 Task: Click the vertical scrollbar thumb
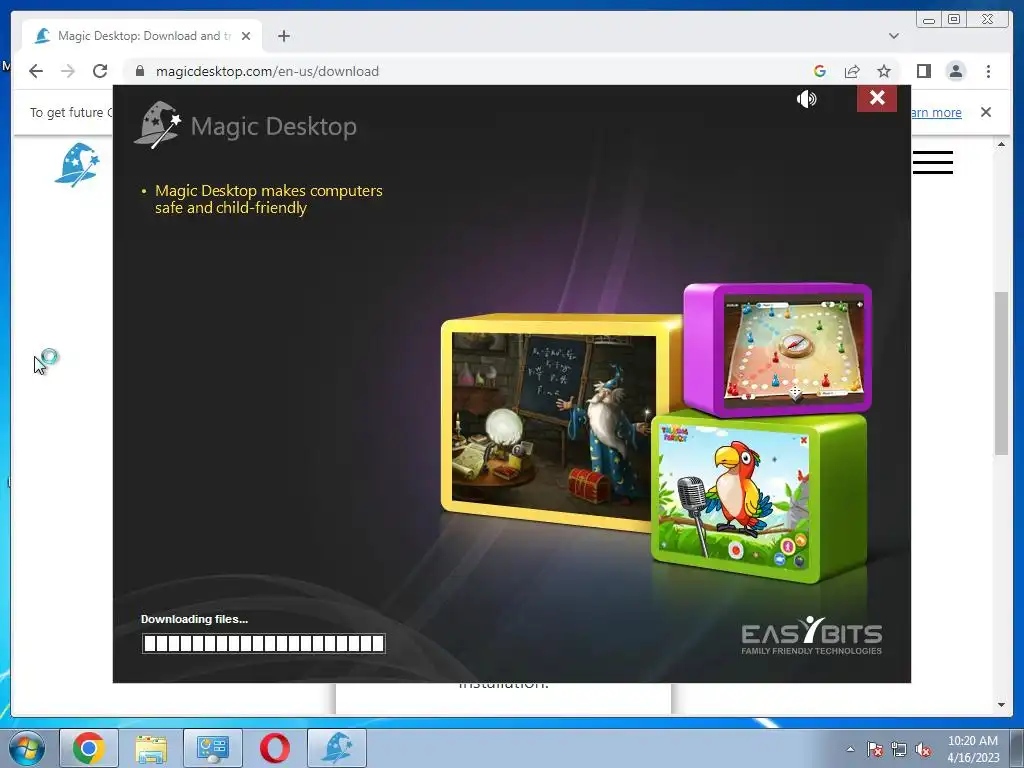[1001, 374]
